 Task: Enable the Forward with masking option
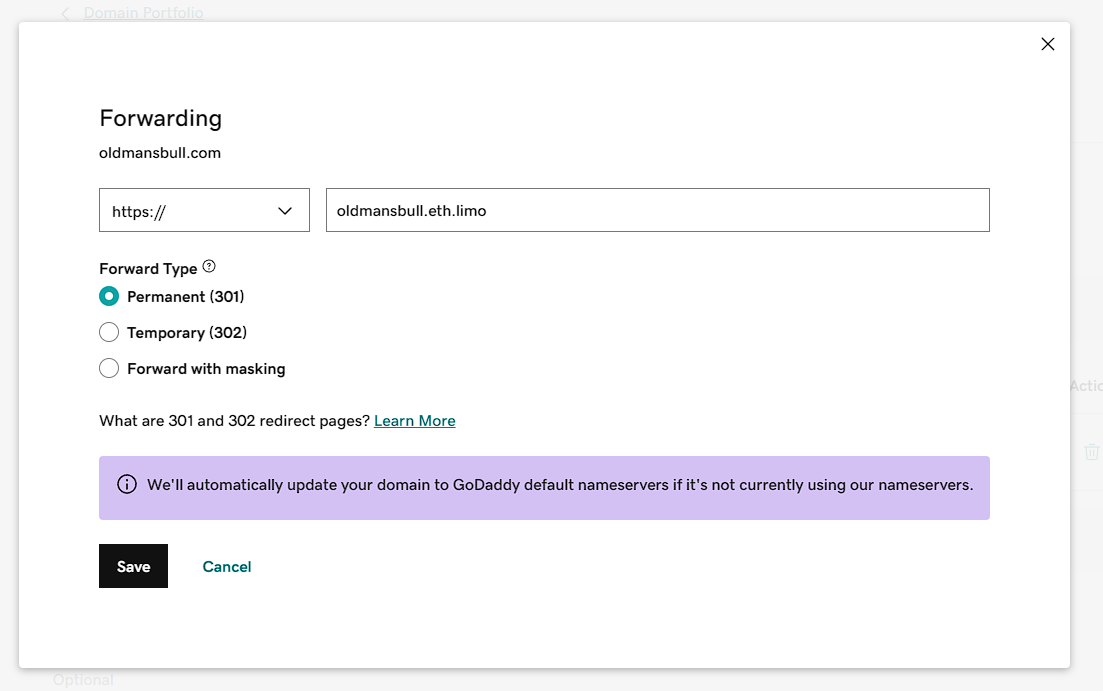[109, 369]
